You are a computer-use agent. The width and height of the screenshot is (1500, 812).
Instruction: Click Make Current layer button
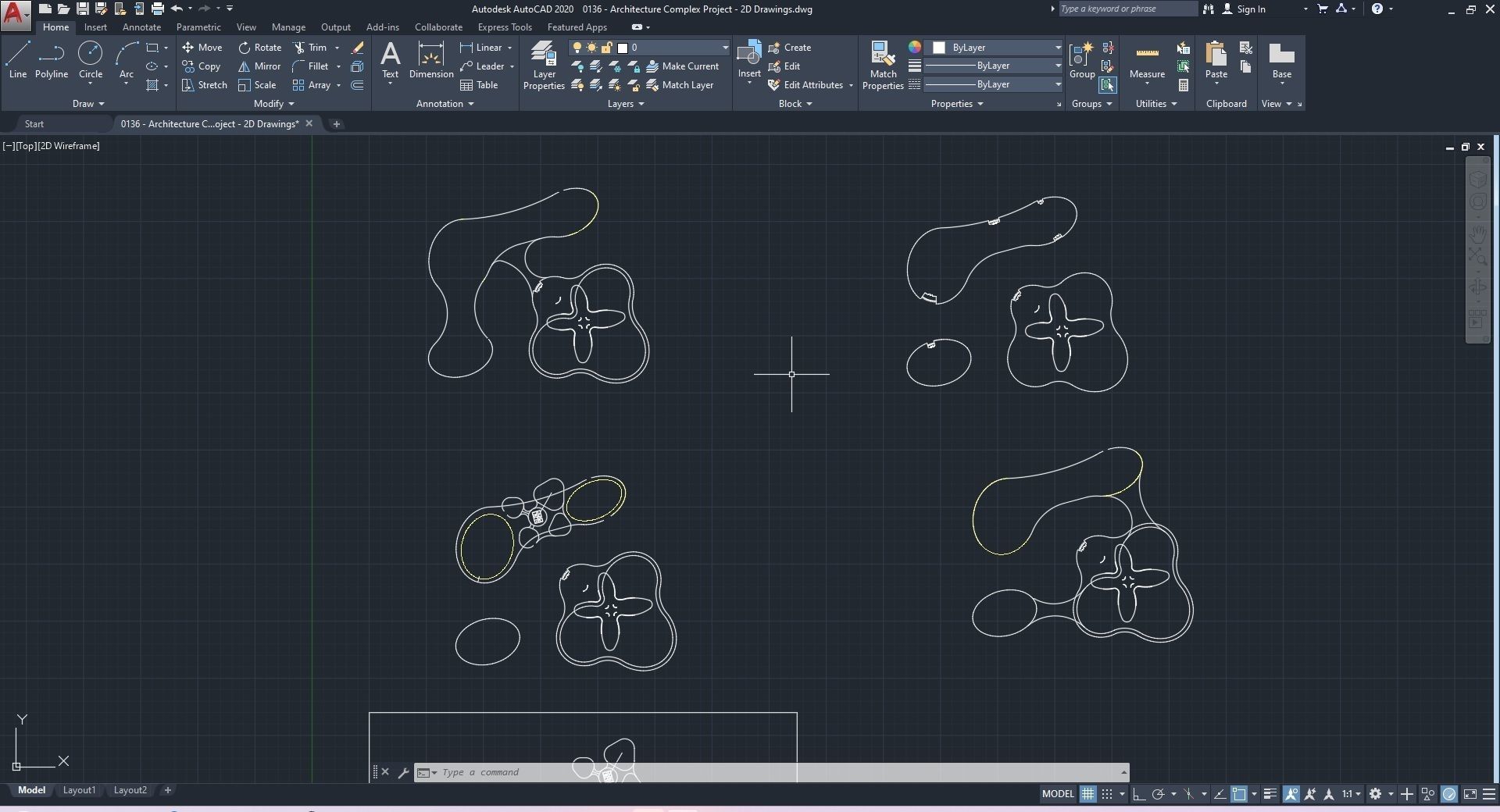(682, 66)
